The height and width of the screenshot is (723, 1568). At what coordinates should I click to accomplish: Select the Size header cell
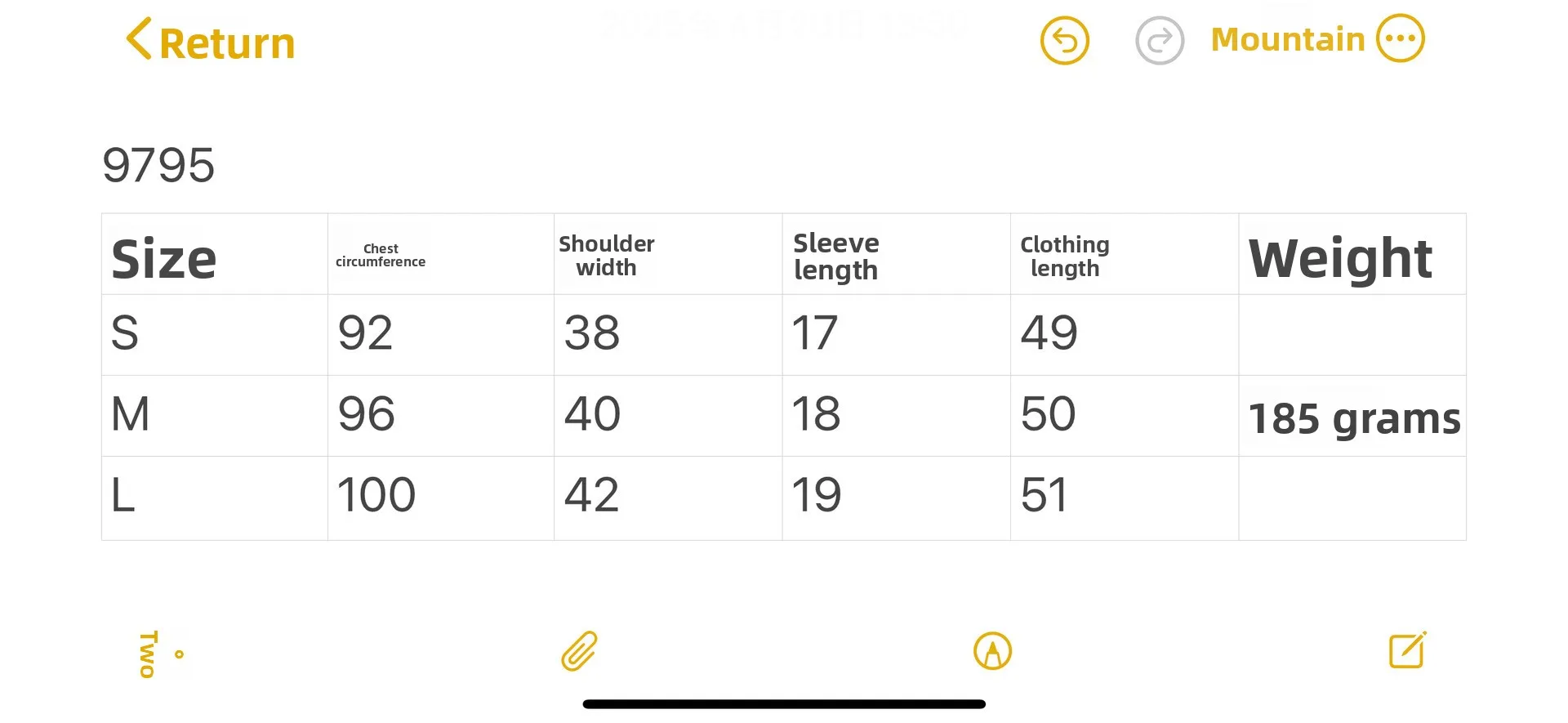pos(215,254)
